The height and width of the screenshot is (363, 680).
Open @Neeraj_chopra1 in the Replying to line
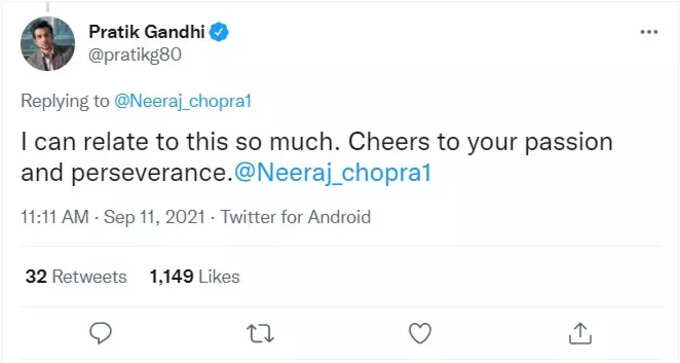click(183, 101)
